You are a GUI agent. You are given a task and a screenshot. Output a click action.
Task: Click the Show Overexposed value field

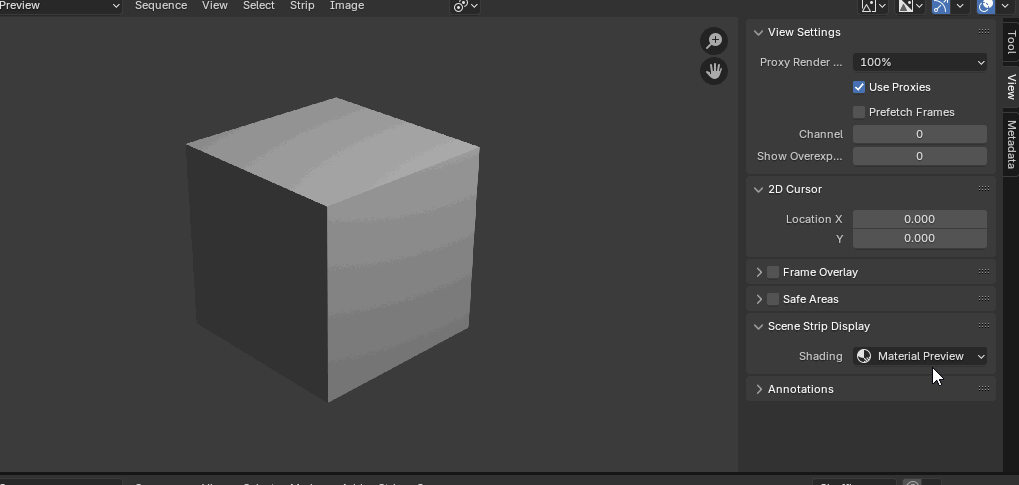click(x=920, y=156)
